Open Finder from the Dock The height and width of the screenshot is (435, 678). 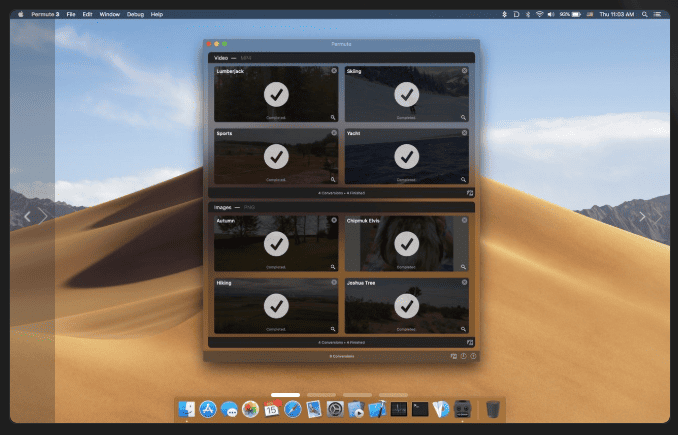click(187, 409)
